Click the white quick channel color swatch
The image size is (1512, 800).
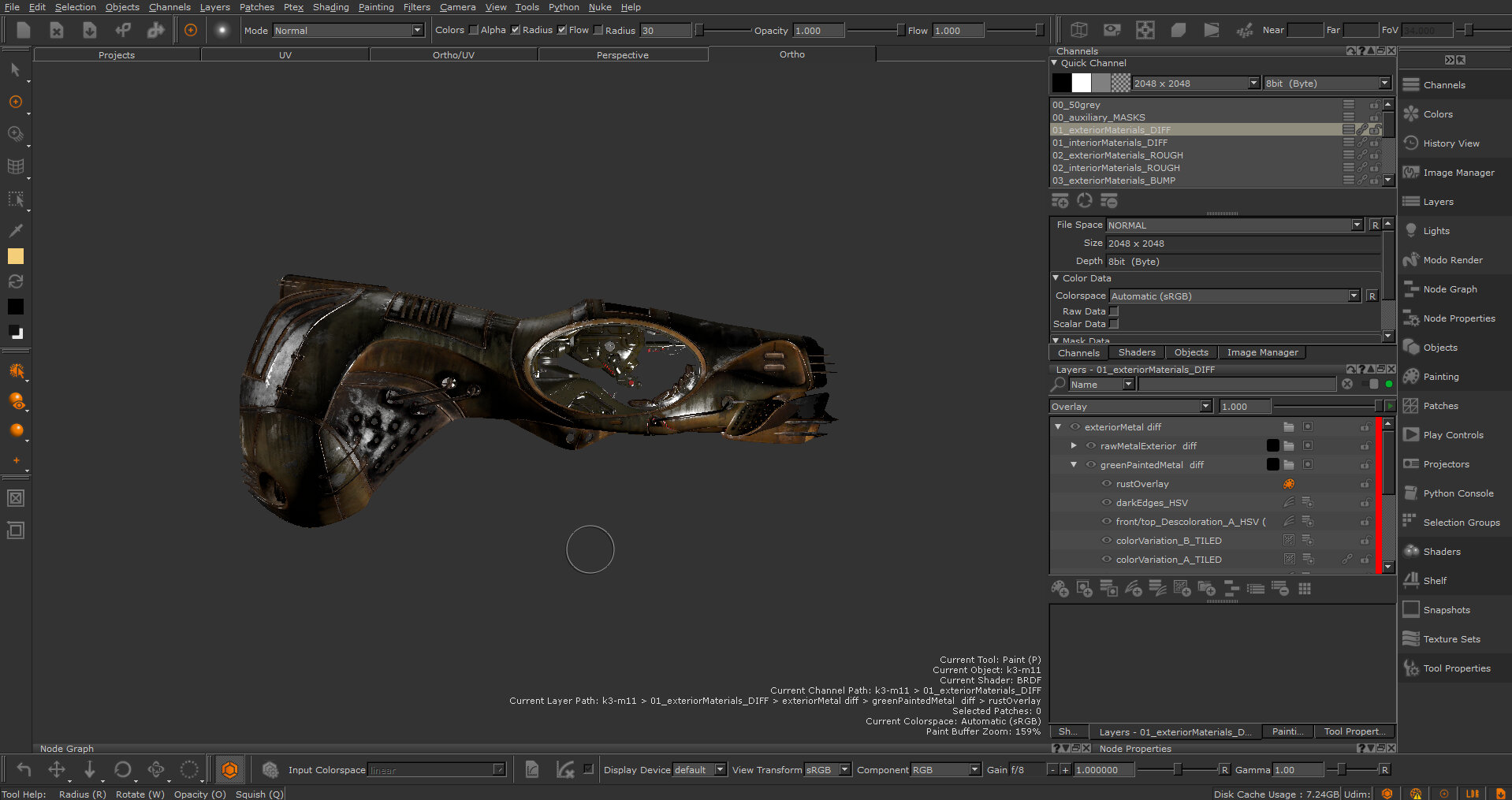[1082, 83]
